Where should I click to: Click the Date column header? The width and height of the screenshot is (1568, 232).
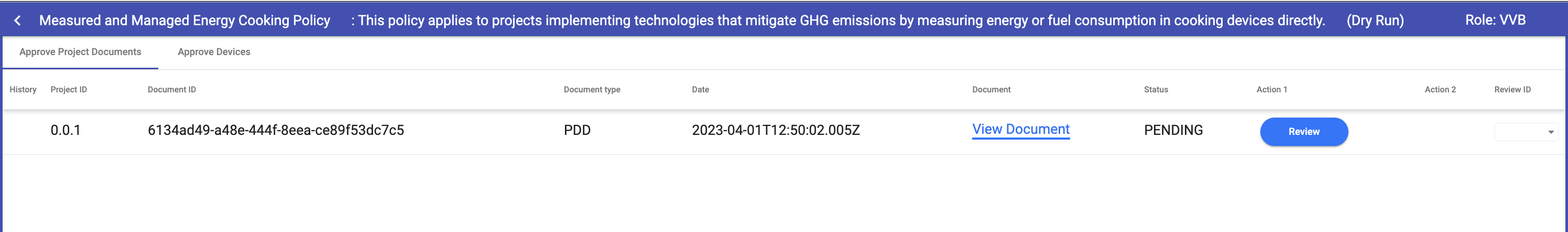[x=700, y=90]
